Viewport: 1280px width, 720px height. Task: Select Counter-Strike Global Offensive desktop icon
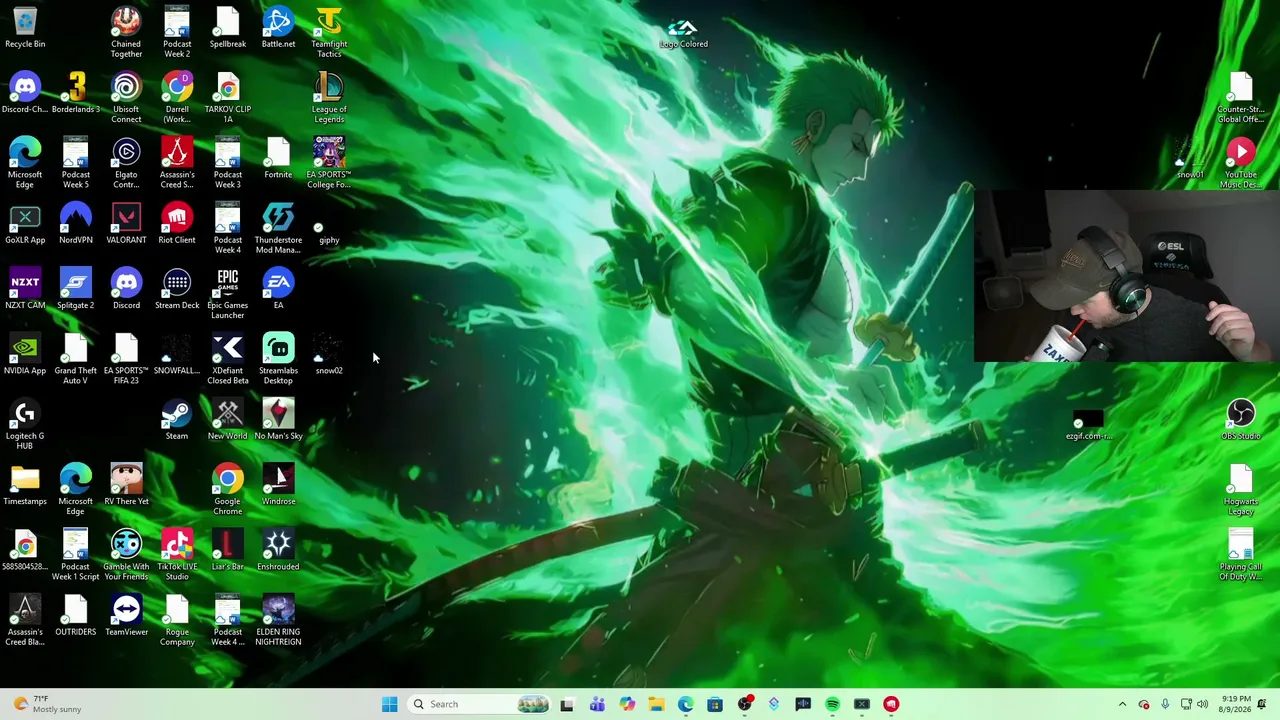click(1240, 98)
